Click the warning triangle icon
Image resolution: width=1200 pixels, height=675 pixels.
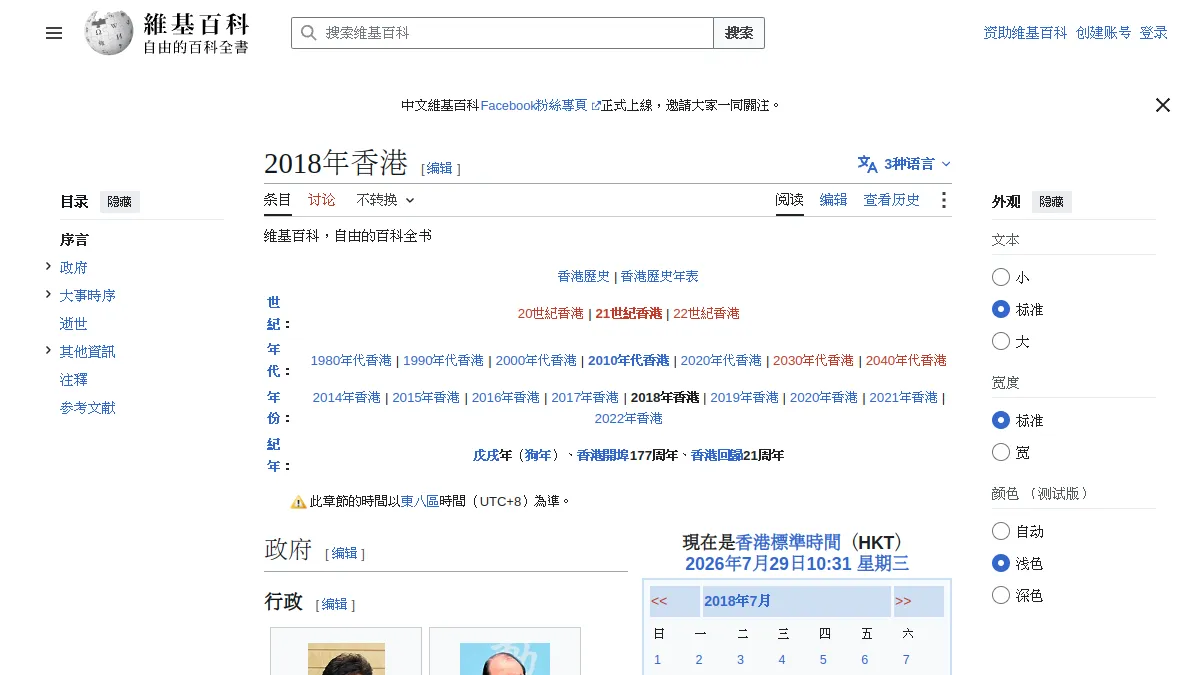pos(298,502)
